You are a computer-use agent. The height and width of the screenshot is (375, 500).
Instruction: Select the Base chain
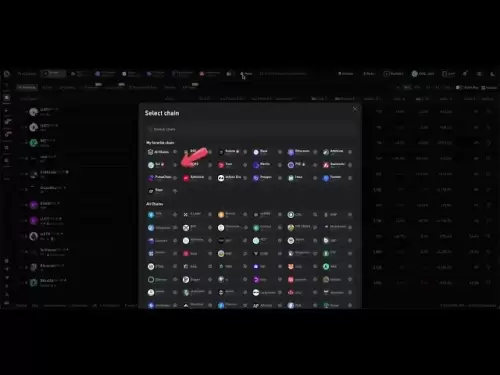[260, 152]
